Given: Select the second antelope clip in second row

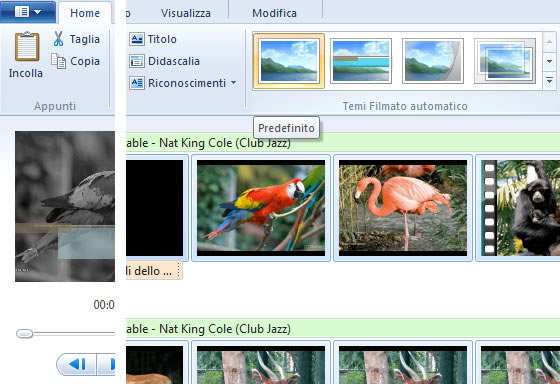Looking at the screenshot, I should pyautogui.click(x=403, y=363).
